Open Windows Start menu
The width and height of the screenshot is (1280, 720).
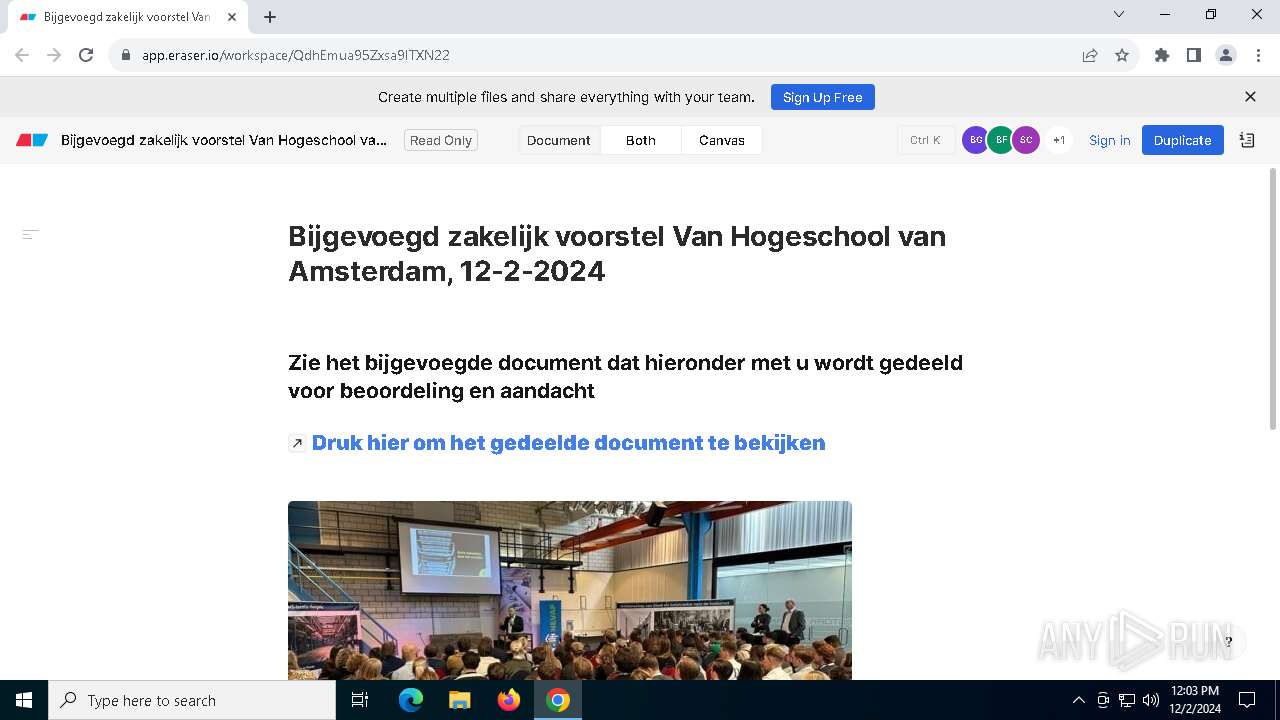(24, 700)
